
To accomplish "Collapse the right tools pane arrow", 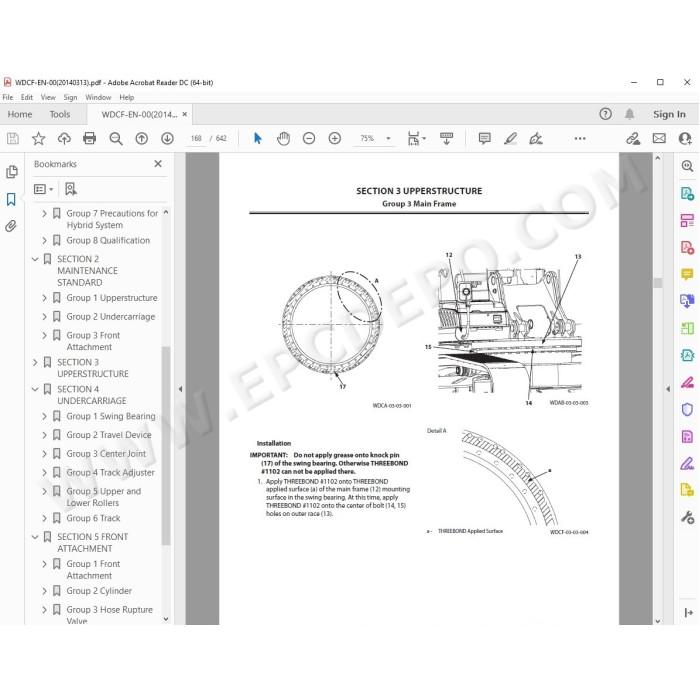I will point(668,389).
